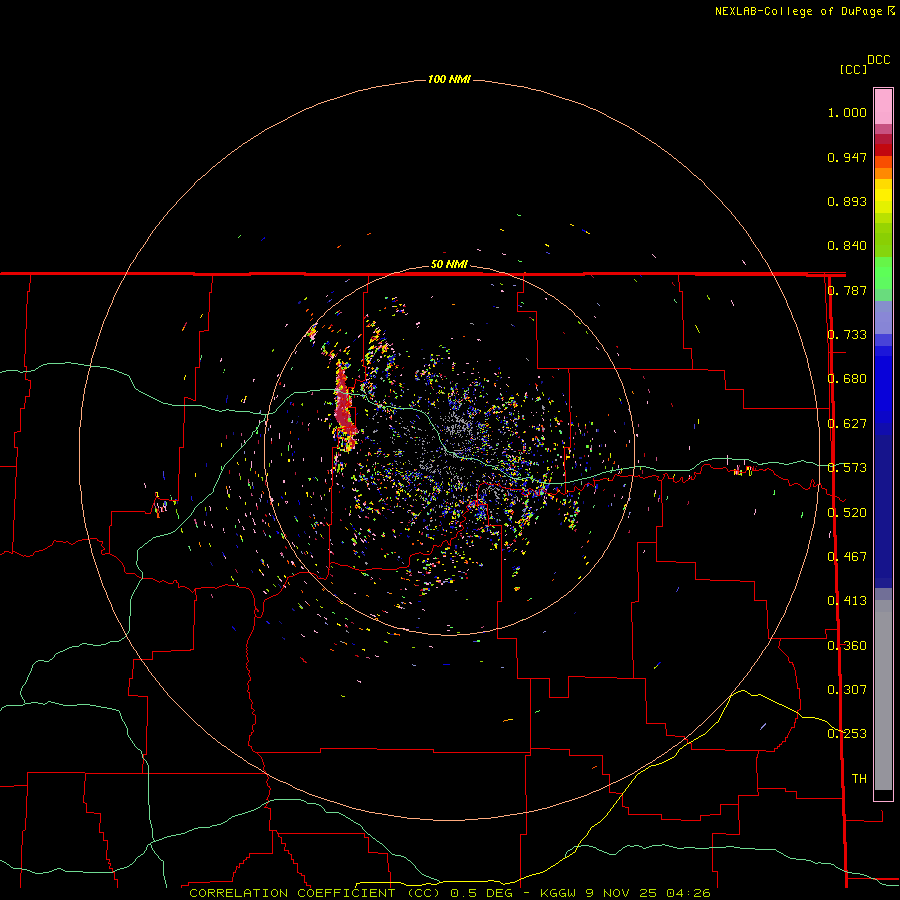Image resolution: width=900 pixels, height=900 pixels.
Task: Pick the orange legend swatch
Action: coord(883,173)
